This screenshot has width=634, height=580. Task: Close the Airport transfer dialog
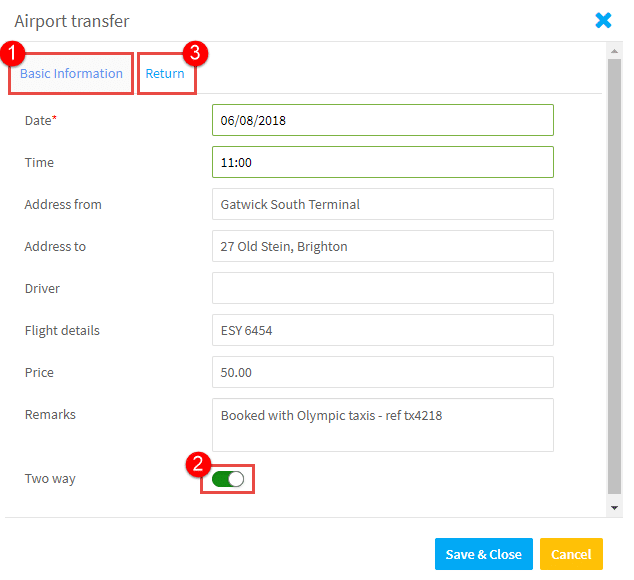coord(603,20)
